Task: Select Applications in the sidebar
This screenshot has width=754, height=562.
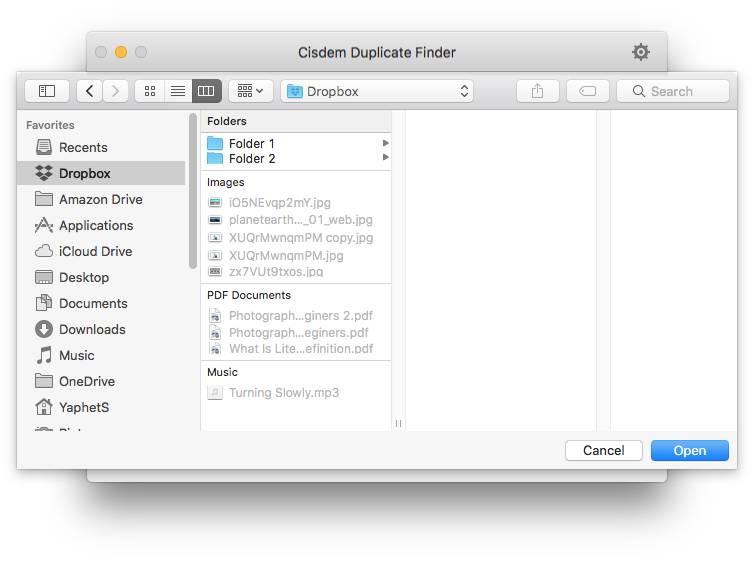Action: coord(101,225)
